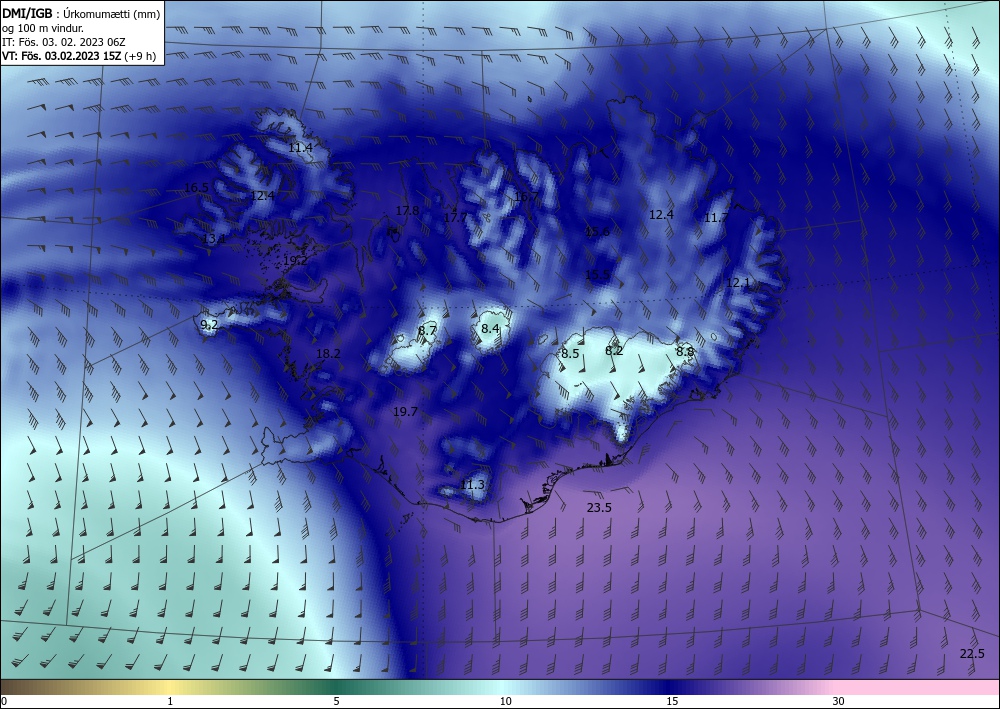Select the 17.8 value label
Viewport: 1000px width, 709px height.
point(407,210)
